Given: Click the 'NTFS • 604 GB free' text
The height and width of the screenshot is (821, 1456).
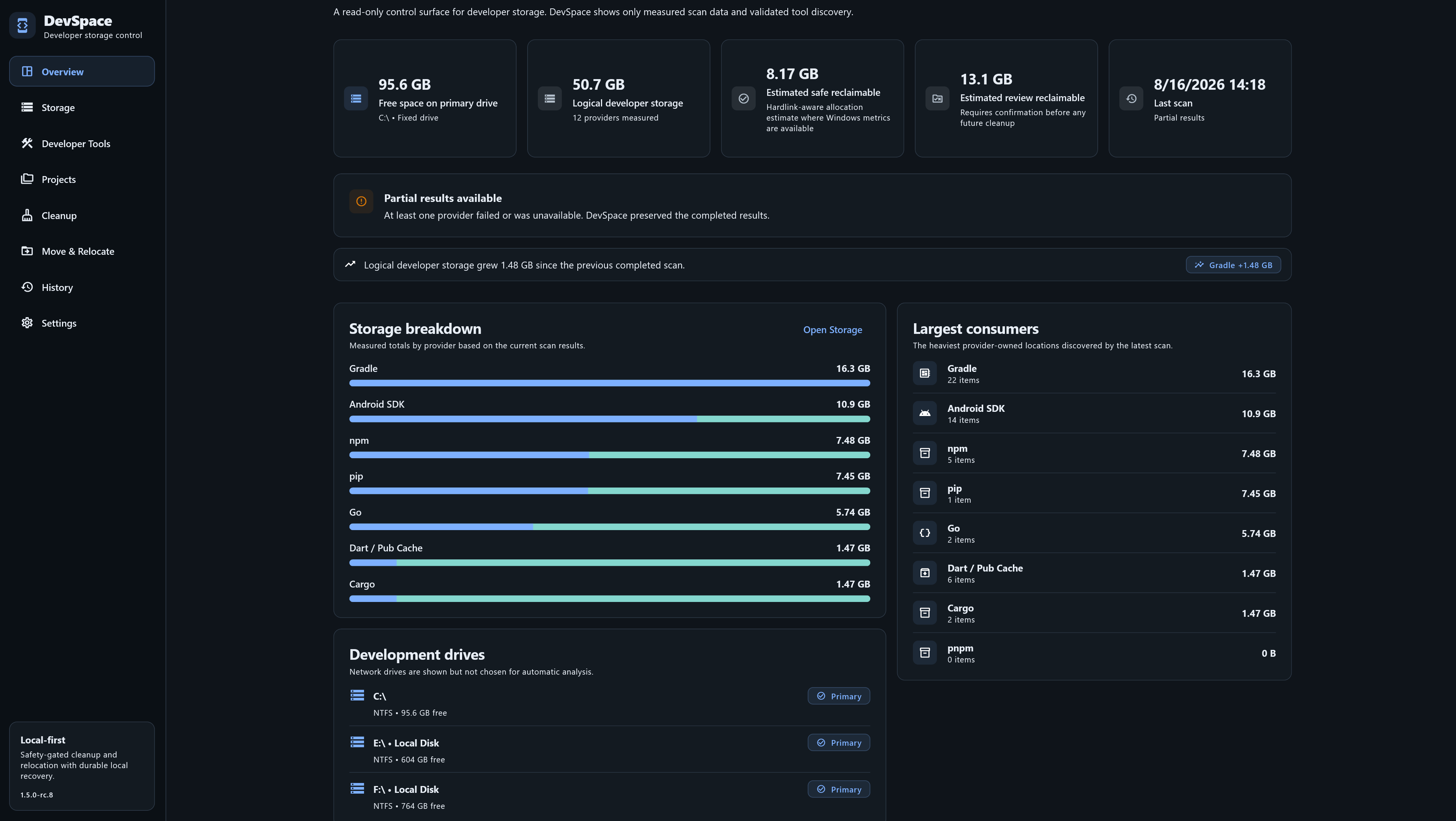Looking at the screenshot, I should [x=409, y=759].
